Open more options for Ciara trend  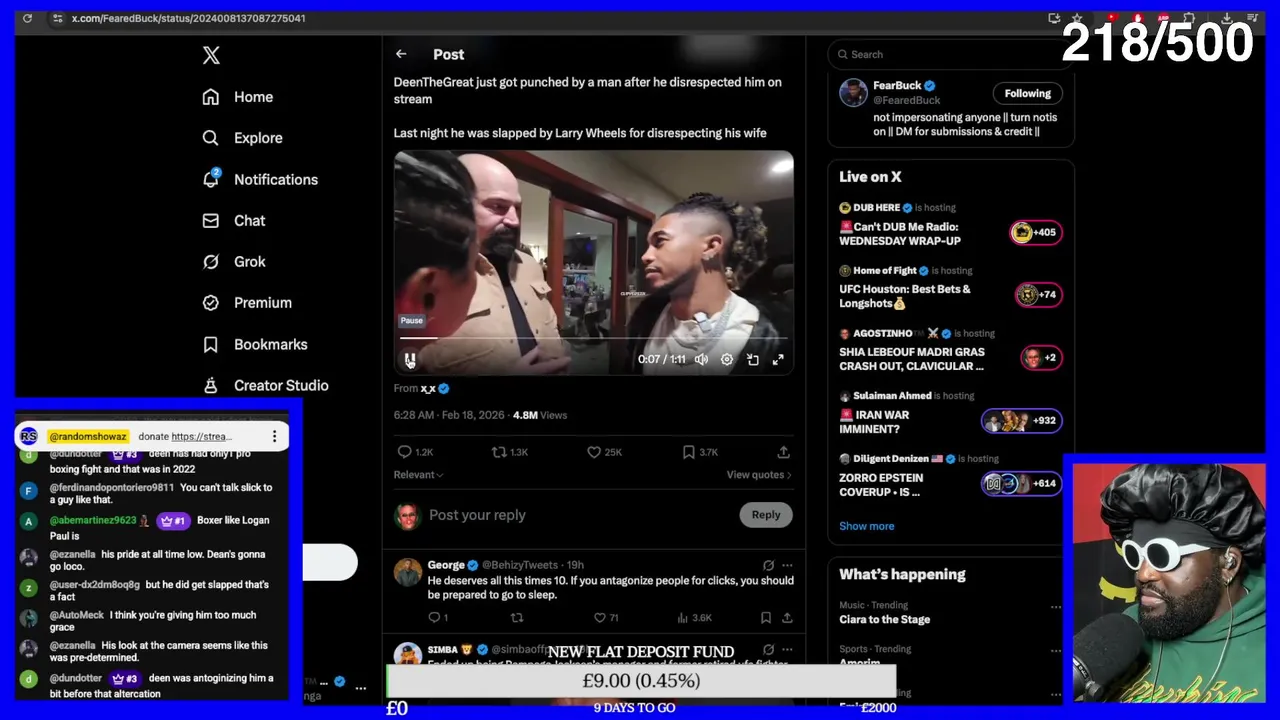[x=1055, y=606]
